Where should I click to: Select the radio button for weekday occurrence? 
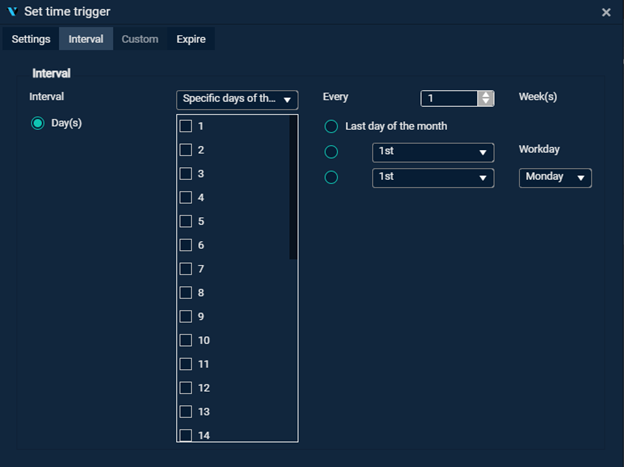332,177
